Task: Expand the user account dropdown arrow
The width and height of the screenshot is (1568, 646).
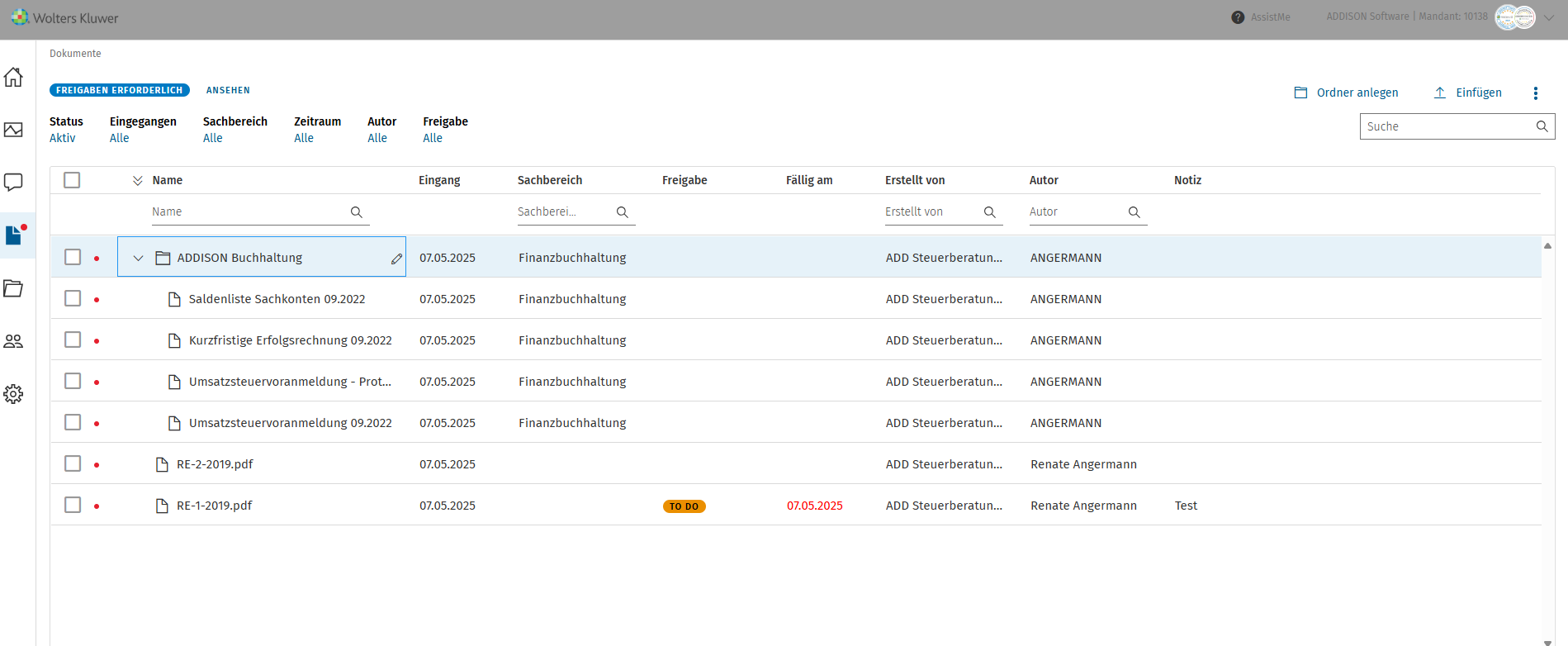Action: coord(1550,17)
